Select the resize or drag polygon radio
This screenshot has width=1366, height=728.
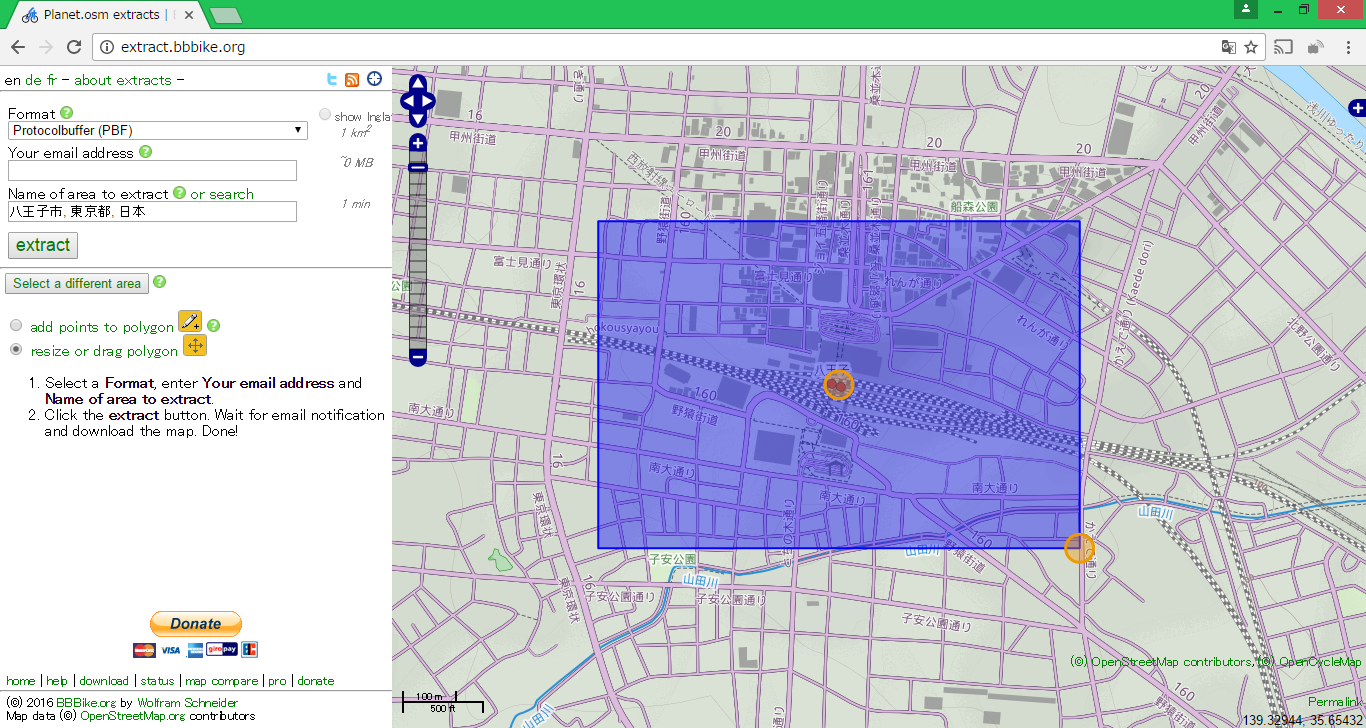(15, 350)
